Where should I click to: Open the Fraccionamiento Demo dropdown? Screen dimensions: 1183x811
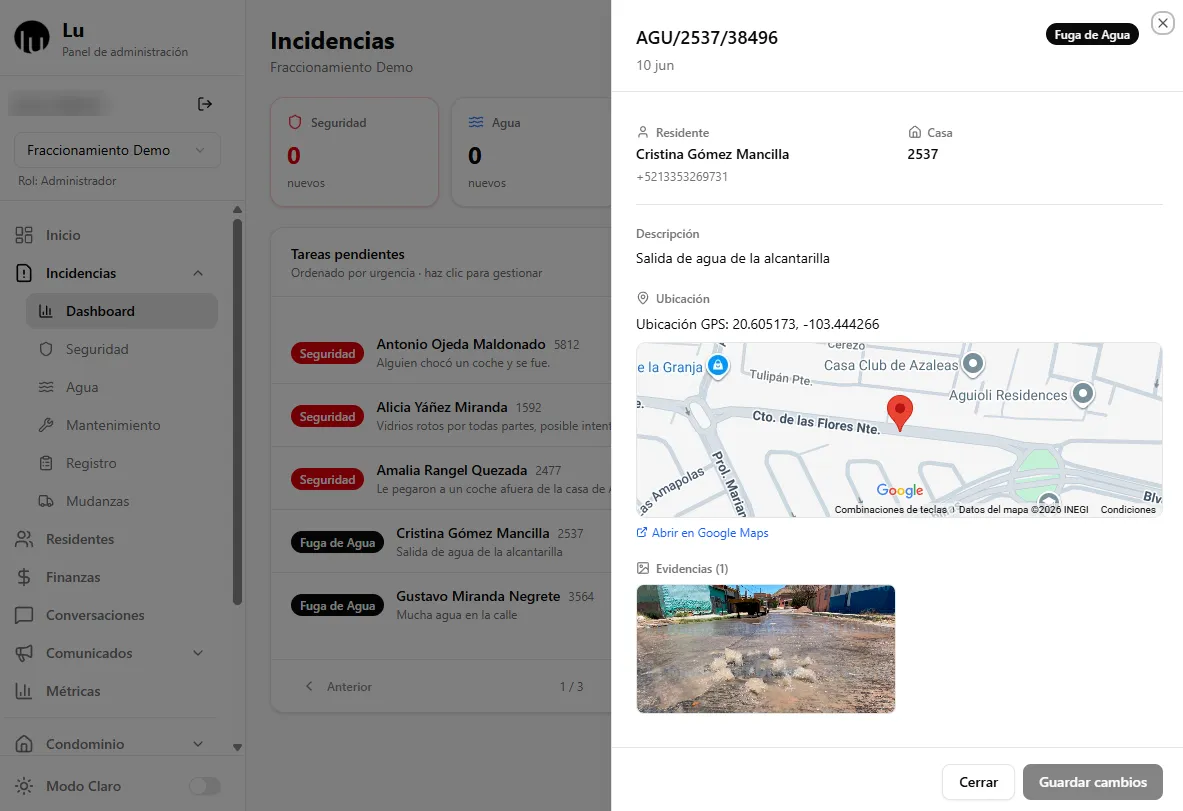pyautogui.click(x=117, y=150)
